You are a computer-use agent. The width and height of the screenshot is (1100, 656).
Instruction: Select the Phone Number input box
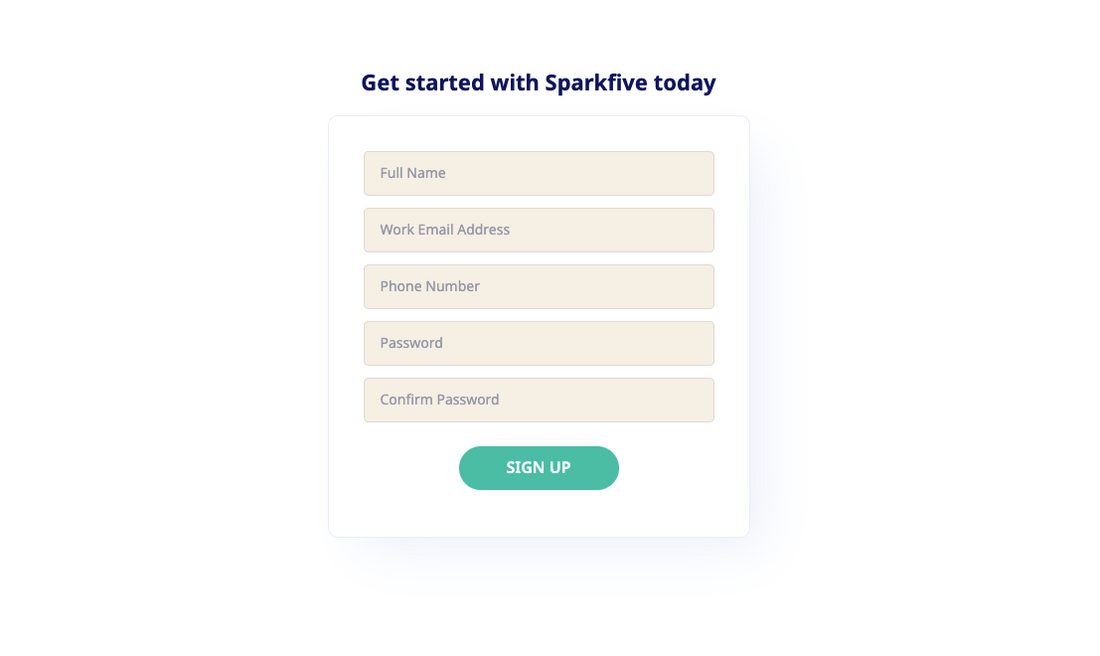click(x=538, y=287)
